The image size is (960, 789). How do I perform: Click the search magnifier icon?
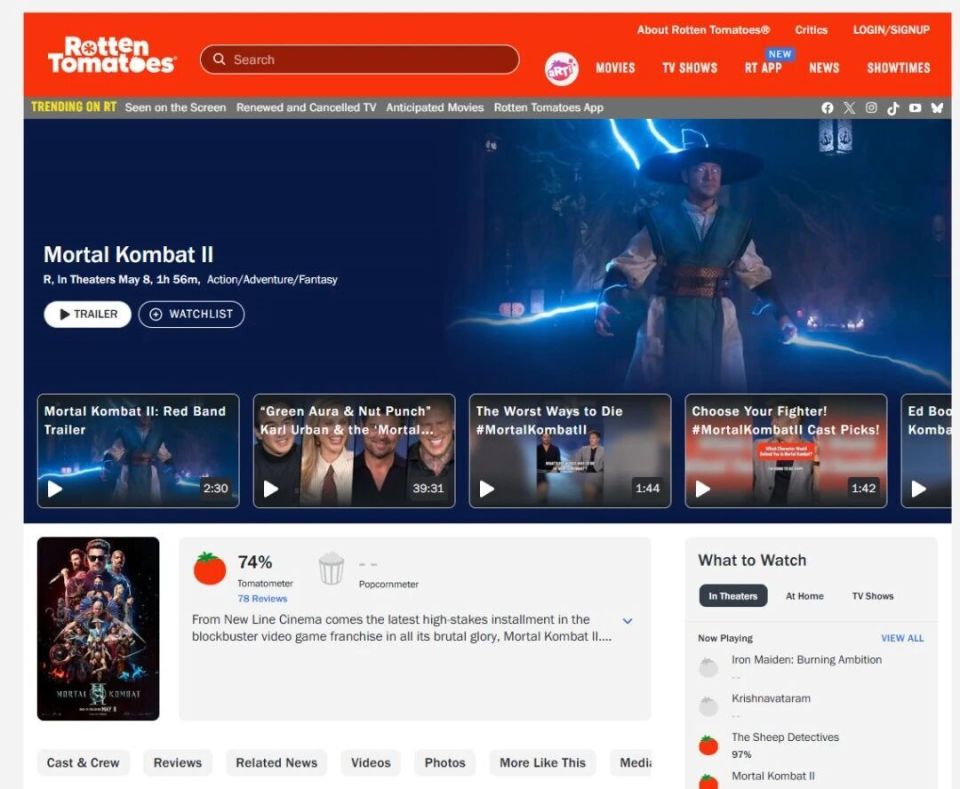219,59
